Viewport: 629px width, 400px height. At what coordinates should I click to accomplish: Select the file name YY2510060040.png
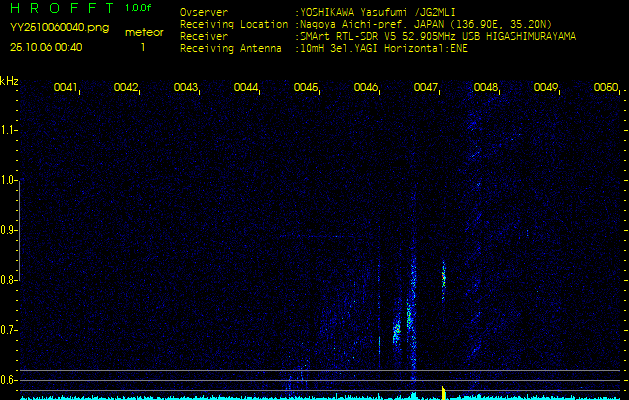(59, 28)
